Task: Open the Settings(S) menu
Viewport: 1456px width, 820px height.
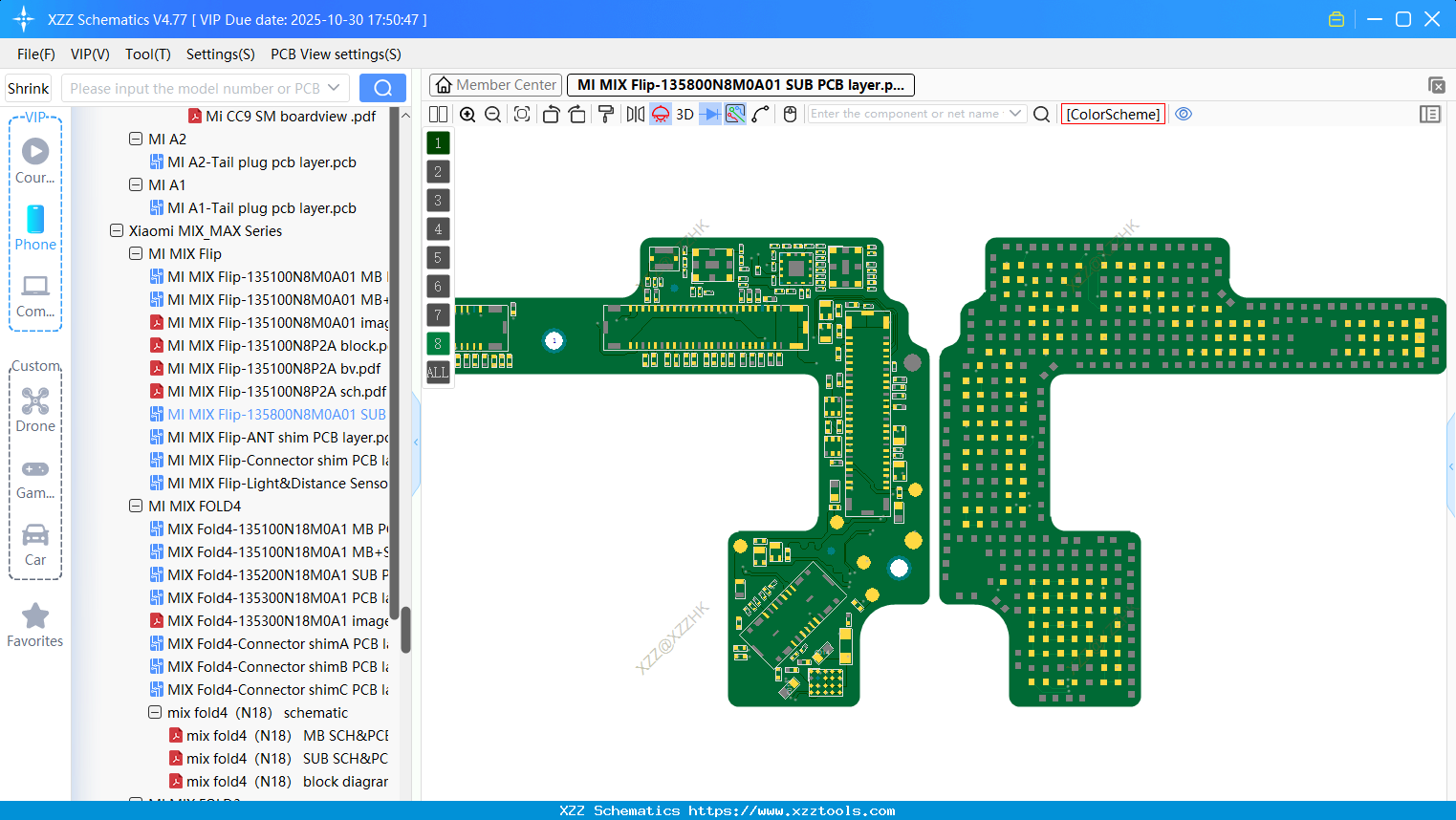Action: pyautogui.click(x=220, y=54)
